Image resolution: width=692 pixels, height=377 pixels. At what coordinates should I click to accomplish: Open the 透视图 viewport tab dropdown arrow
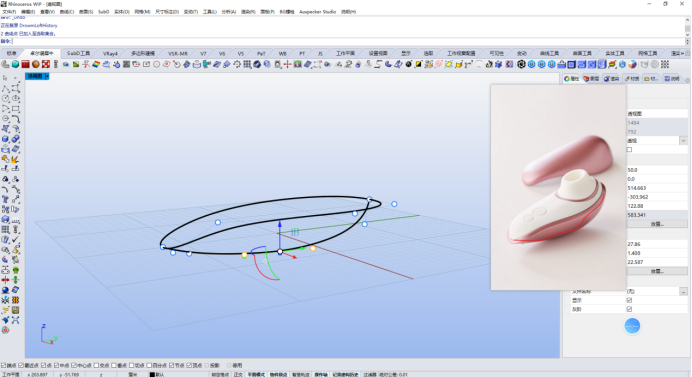click(x=47, y=76)
